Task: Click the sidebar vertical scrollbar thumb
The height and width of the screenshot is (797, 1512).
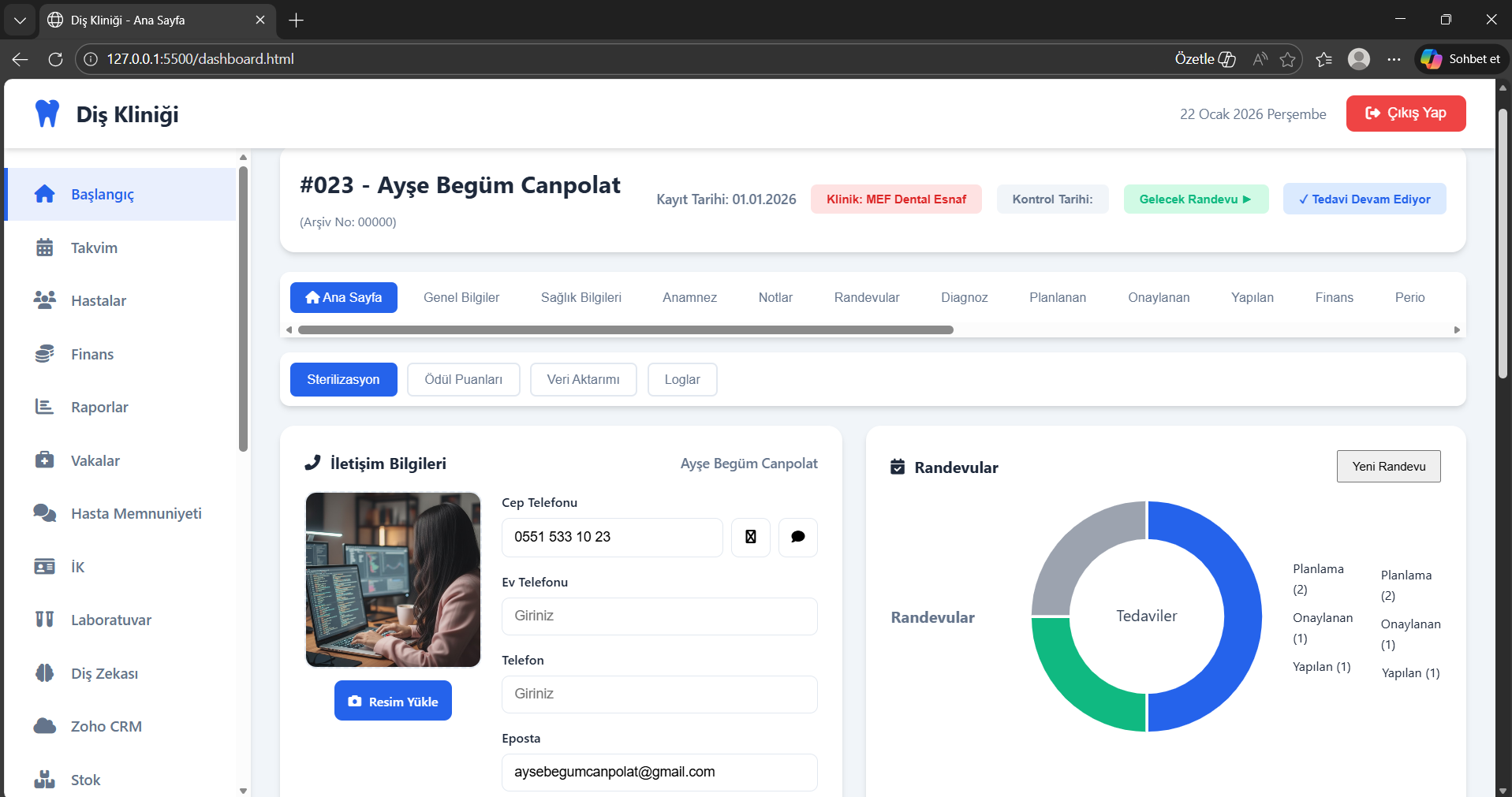Action: tap(243, 309)
